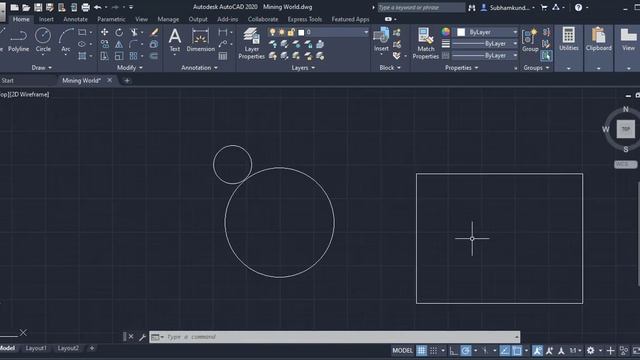Select the Mirror tool in Modify panel
640x360 pixels.
tap(119, 44)
